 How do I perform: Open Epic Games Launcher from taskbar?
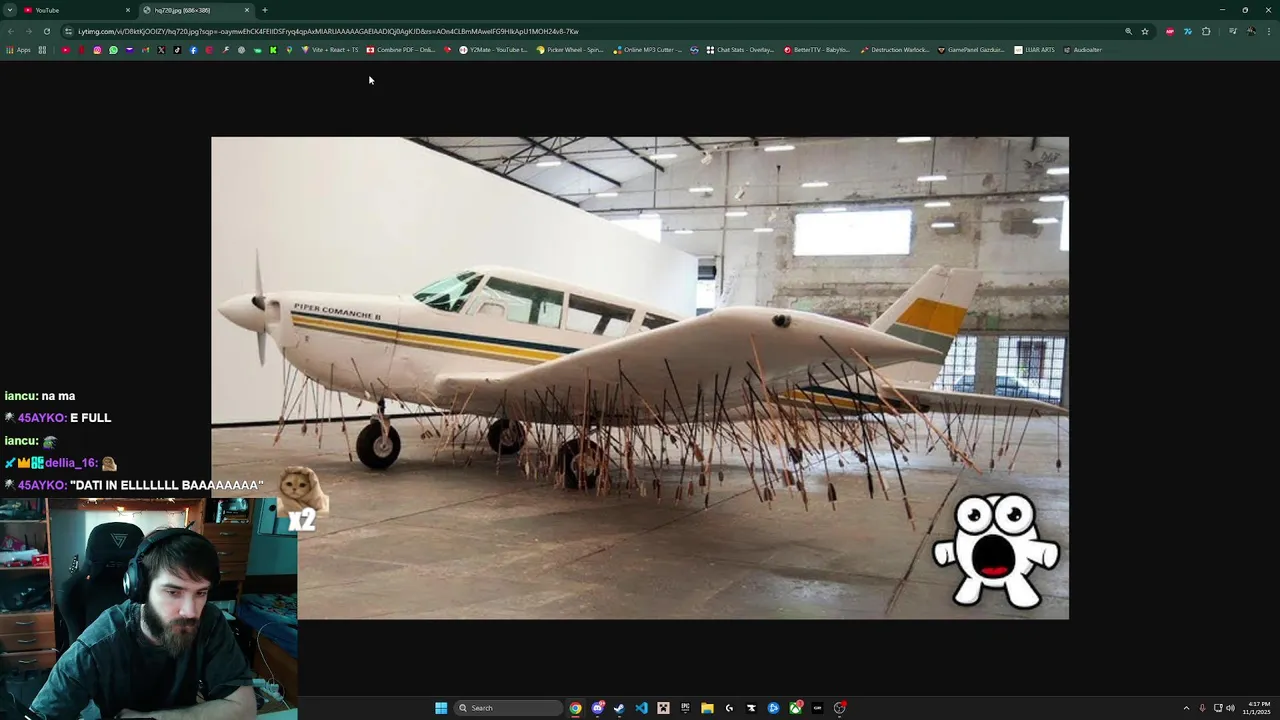(x=685, y=708)
